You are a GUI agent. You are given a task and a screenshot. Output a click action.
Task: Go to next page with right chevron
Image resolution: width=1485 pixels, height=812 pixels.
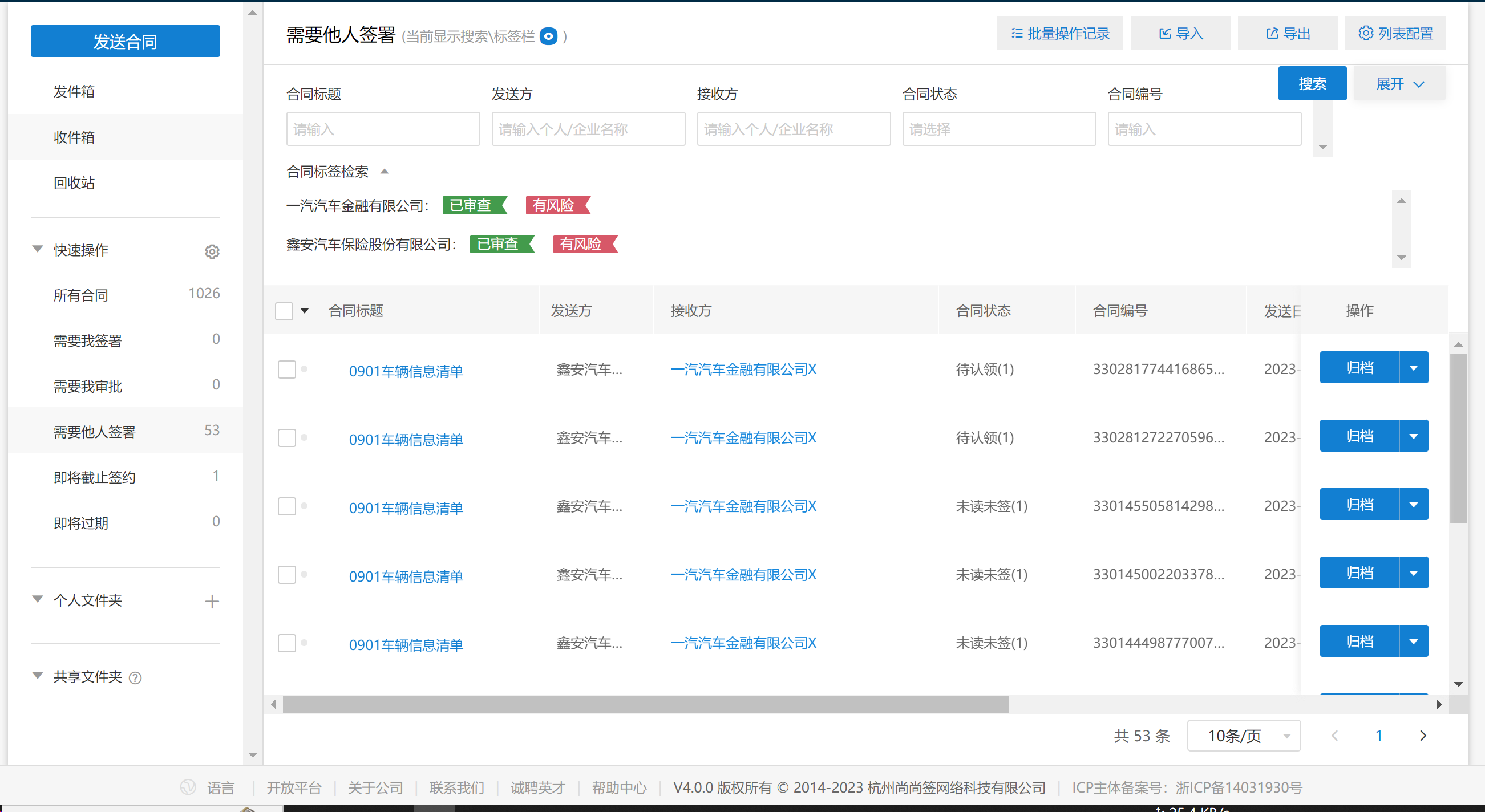click(x=1423, y=736)
